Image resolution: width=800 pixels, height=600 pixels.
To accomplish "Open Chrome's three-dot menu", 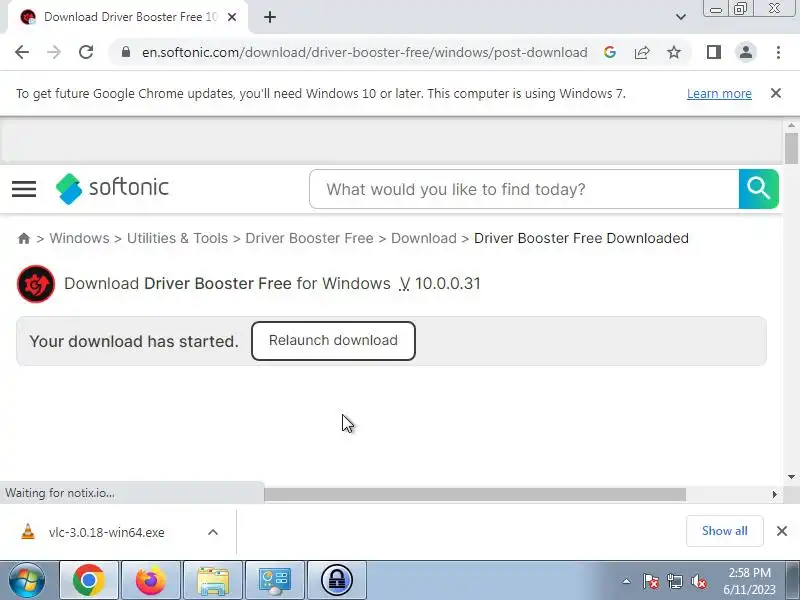I will [x=778, y=52].
